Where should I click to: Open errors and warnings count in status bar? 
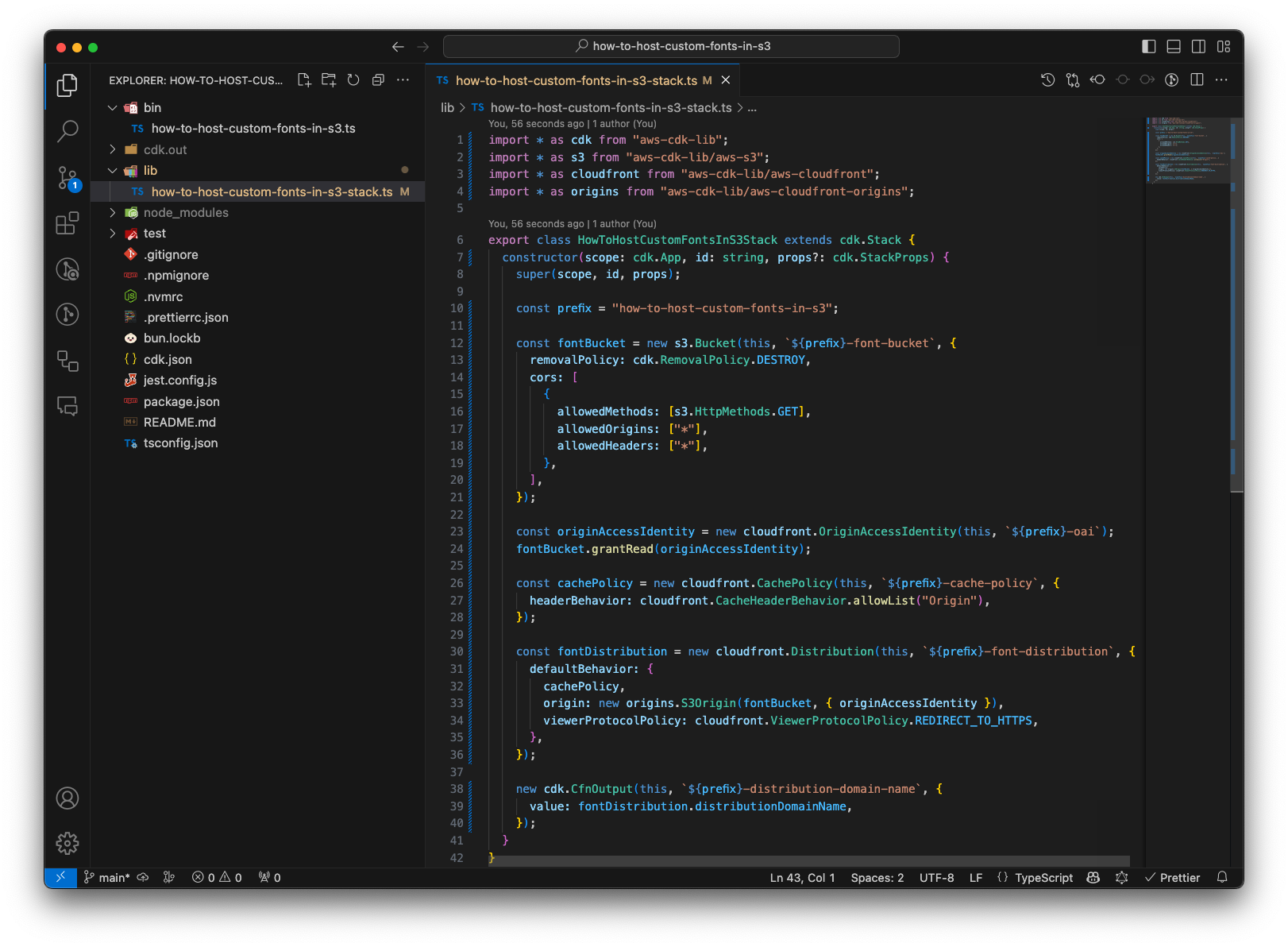[217, 877]
